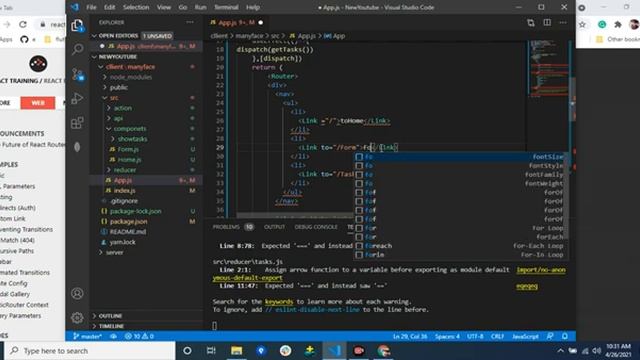Select the forin For-In Loop suggestion
640x360 pixels.
(x=460, y=255)
